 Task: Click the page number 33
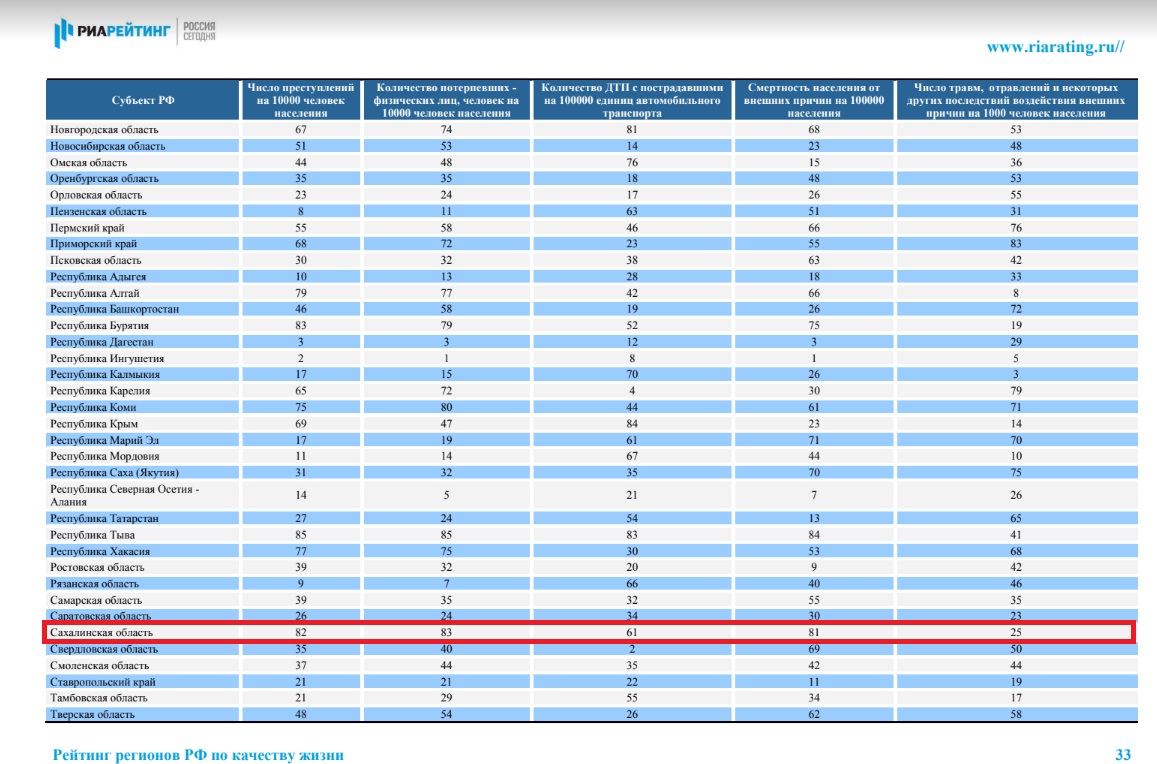pyautogui.click(x=1123, y=755)
